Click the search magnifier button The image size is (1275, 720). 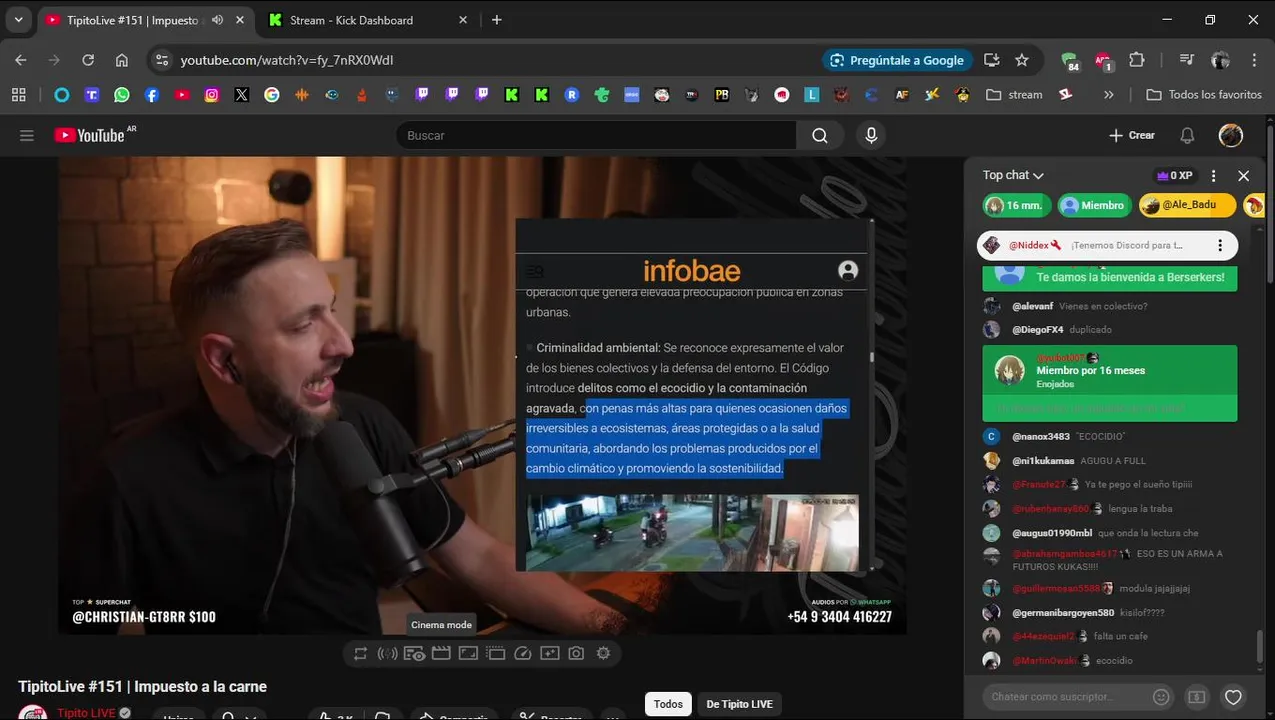[820, 135]
